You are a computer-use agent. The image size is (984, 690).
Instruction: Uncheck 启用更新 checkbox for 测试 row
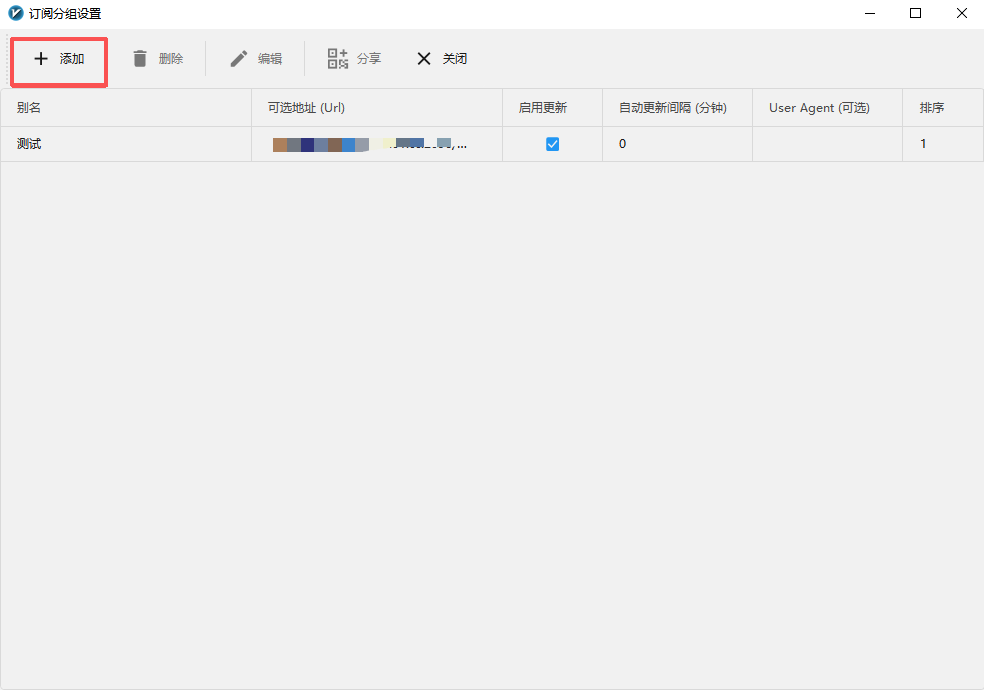coord(552,144)
